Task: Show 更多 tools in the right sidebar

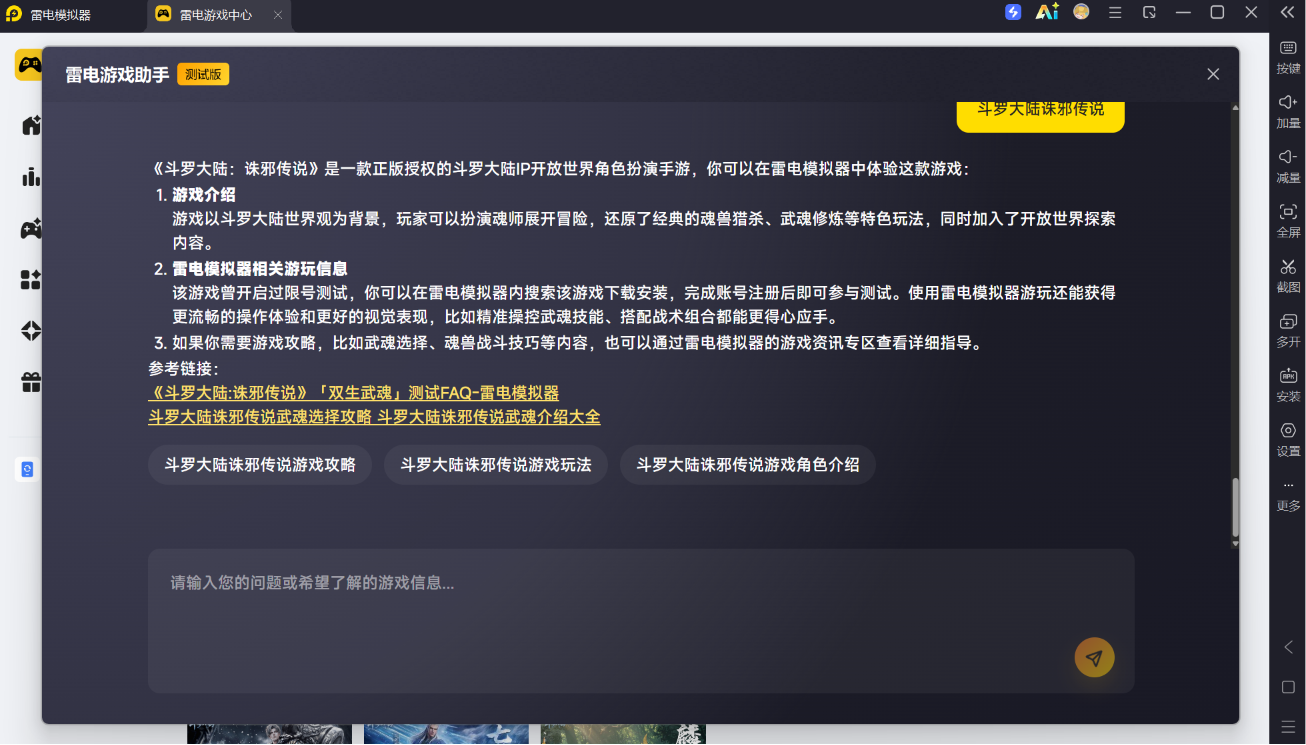Action: click(1288, 495)
